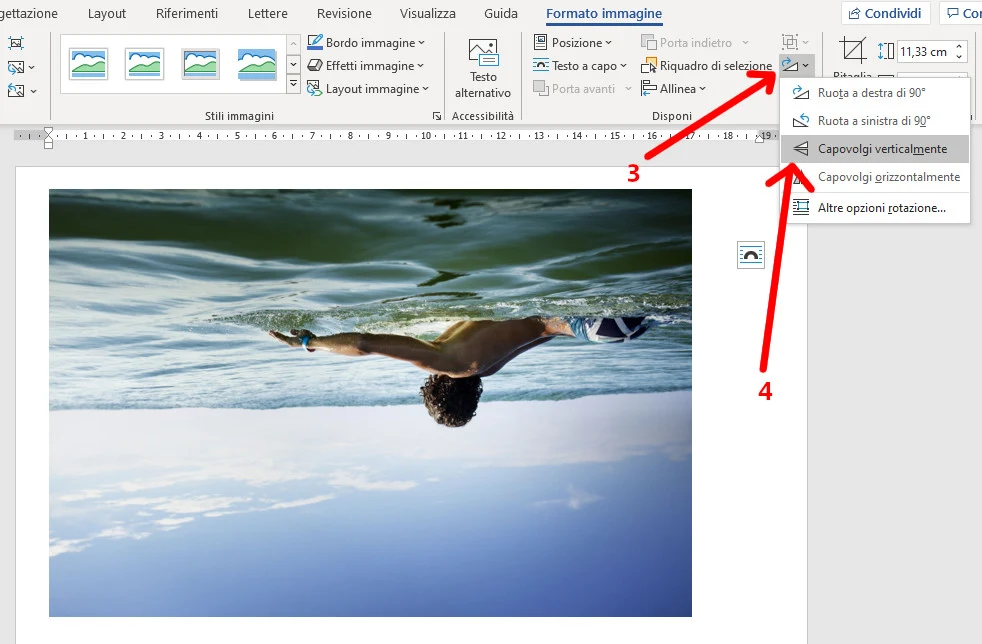The width and height of the screenshot is (982, 644).
Task: Open Testo a capo wrap options
Action: [581, 66]
